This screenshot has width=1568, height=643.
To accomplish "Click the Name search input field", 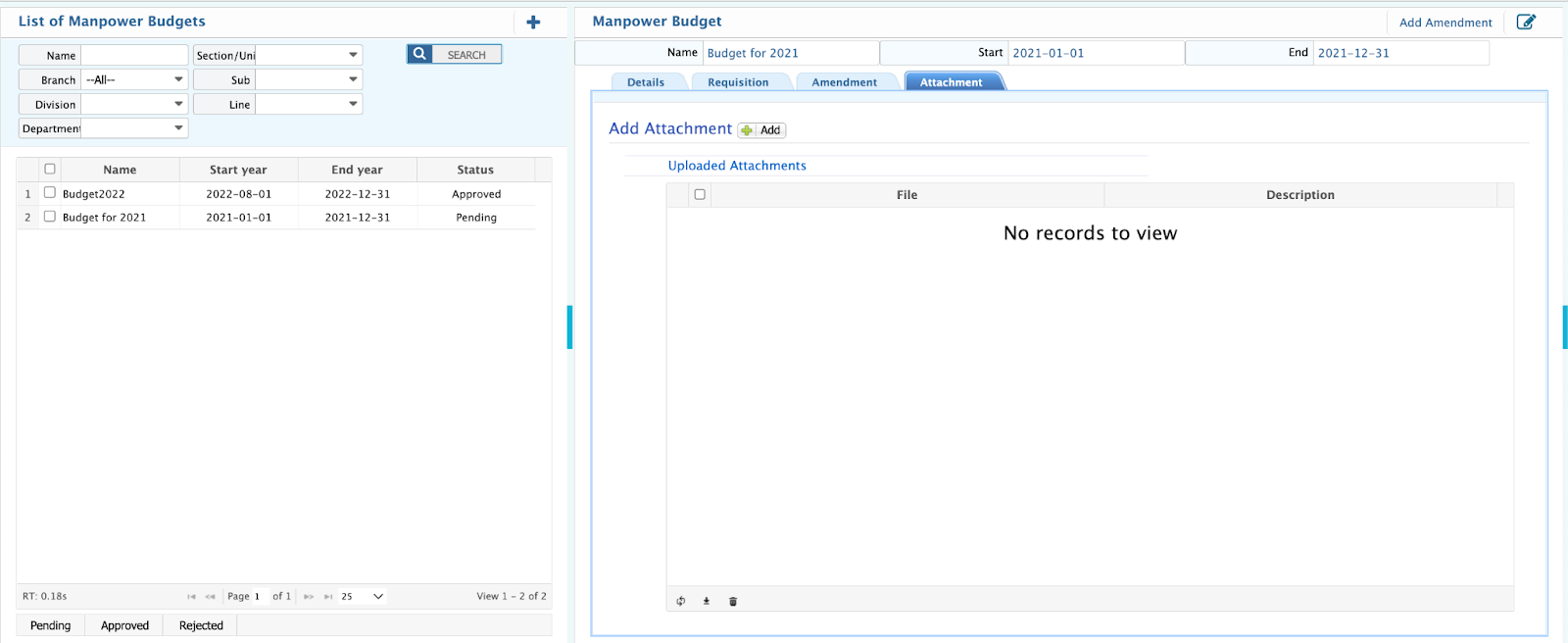I will coord(134,55).
